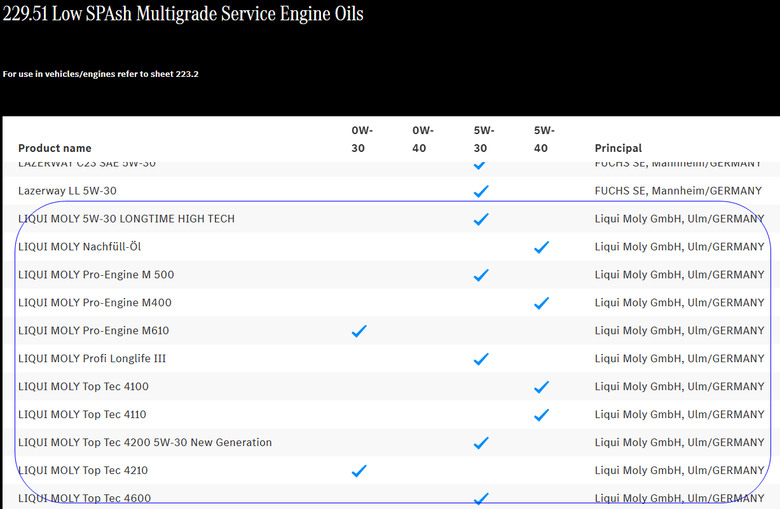Click the Principal cell in the Top Tec 4210 row
Image resolution: width=780 pixels, height=509 pixels.
(680, 470)
